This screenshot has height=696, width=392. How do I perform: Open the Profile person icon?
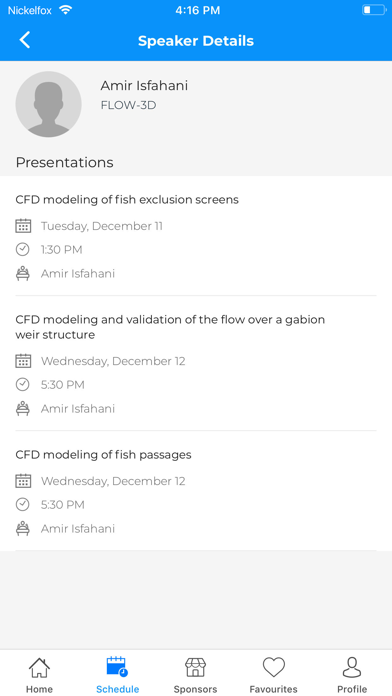(x=352, y=667)
